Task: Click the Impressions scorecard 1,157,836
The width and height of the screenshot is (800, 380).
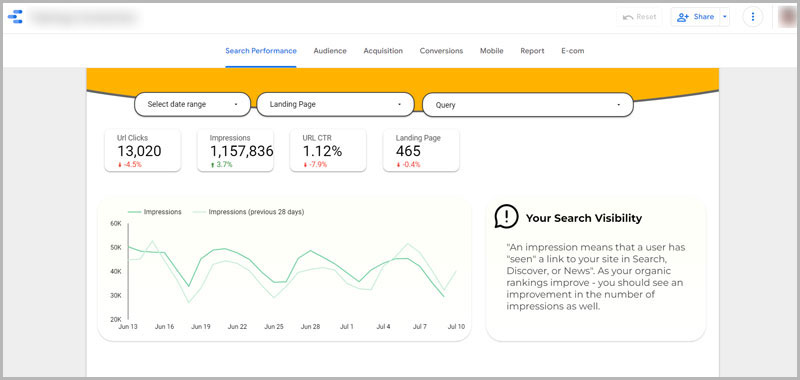Action: [x=235, y=150]
